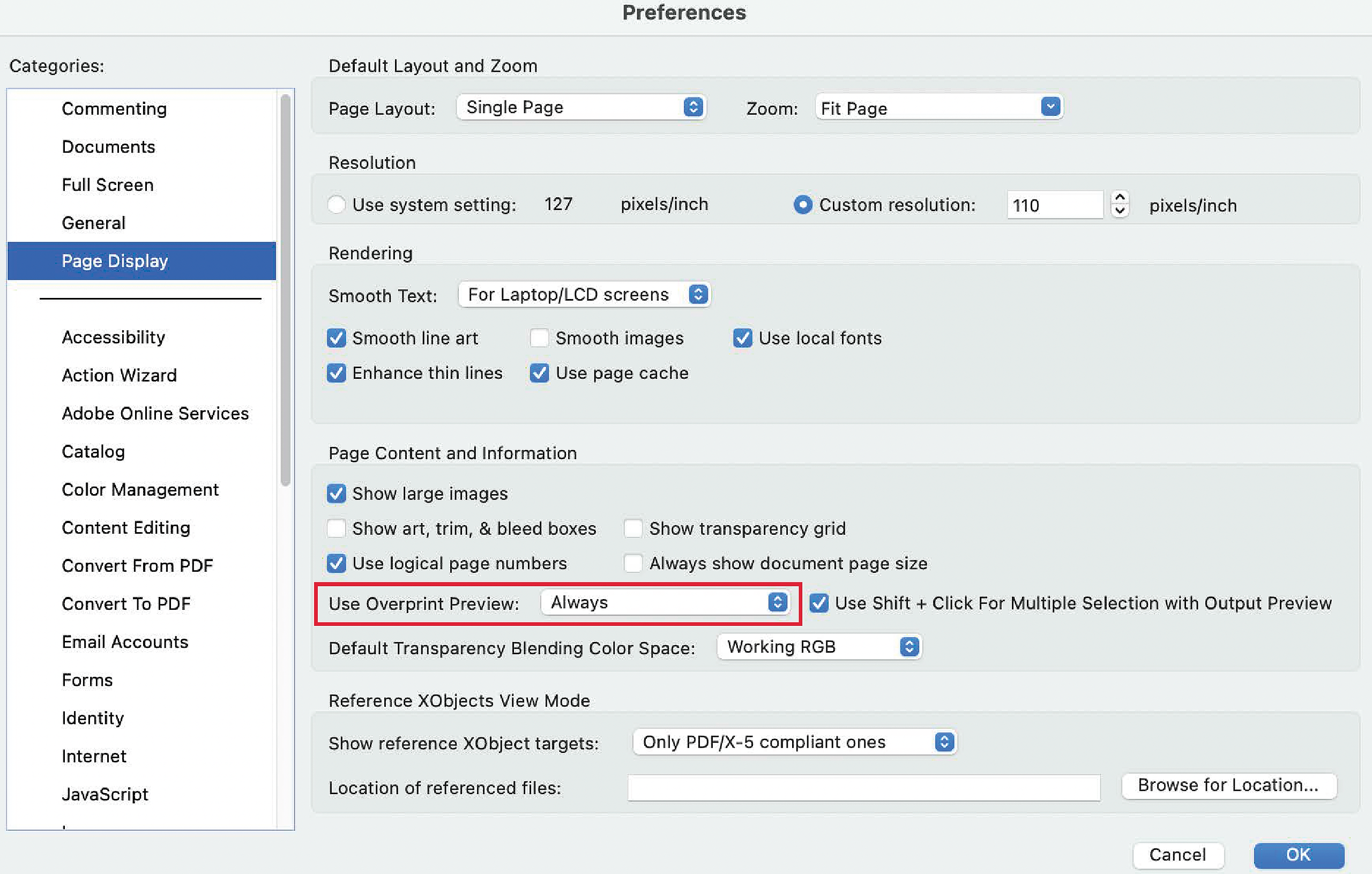Toggle Use page cache checkbox

click(x=539, y=373)
